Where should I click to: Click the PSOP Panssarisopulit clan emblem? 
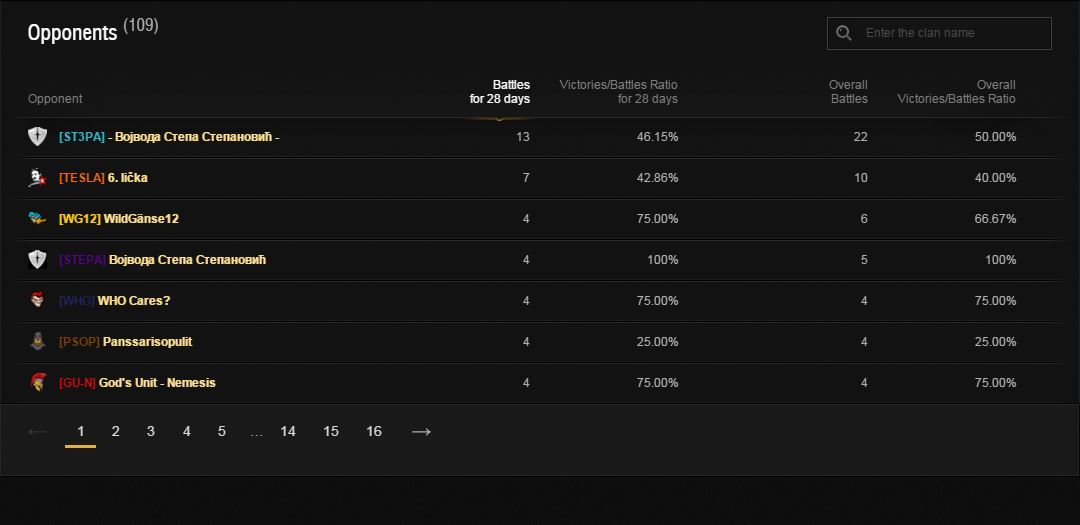(x=37, y=342)
